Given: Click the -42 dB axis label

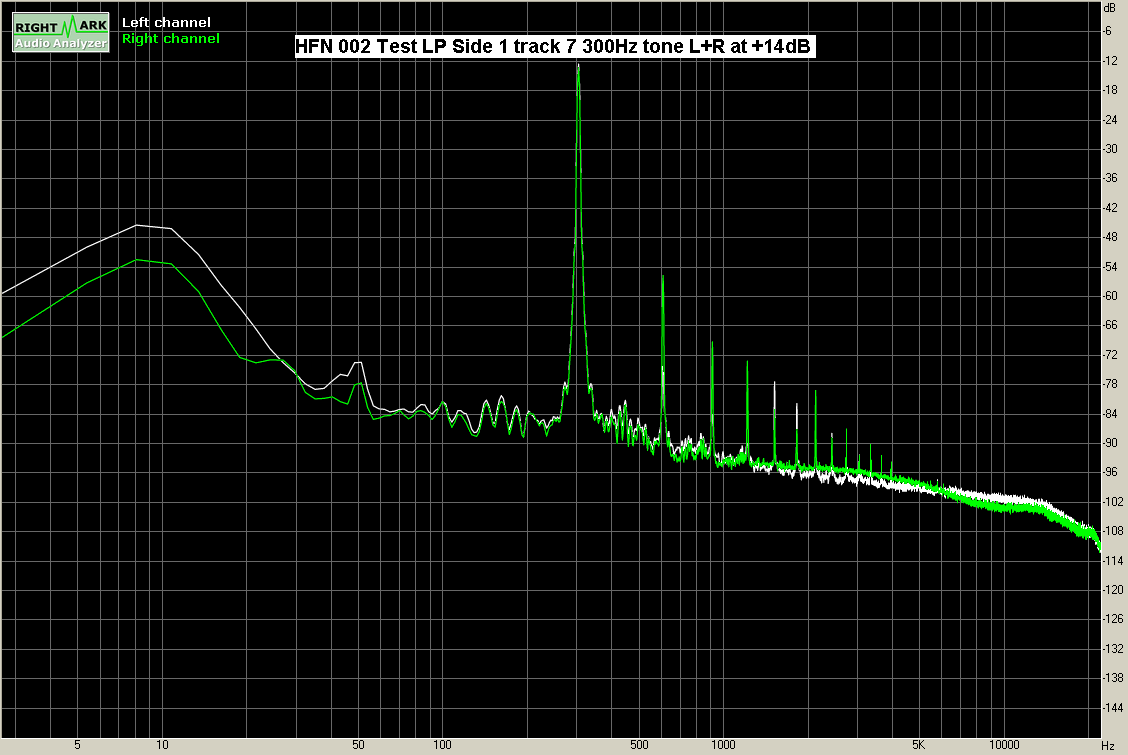Looking at the screenshot, I should [x=1110, y=208].
